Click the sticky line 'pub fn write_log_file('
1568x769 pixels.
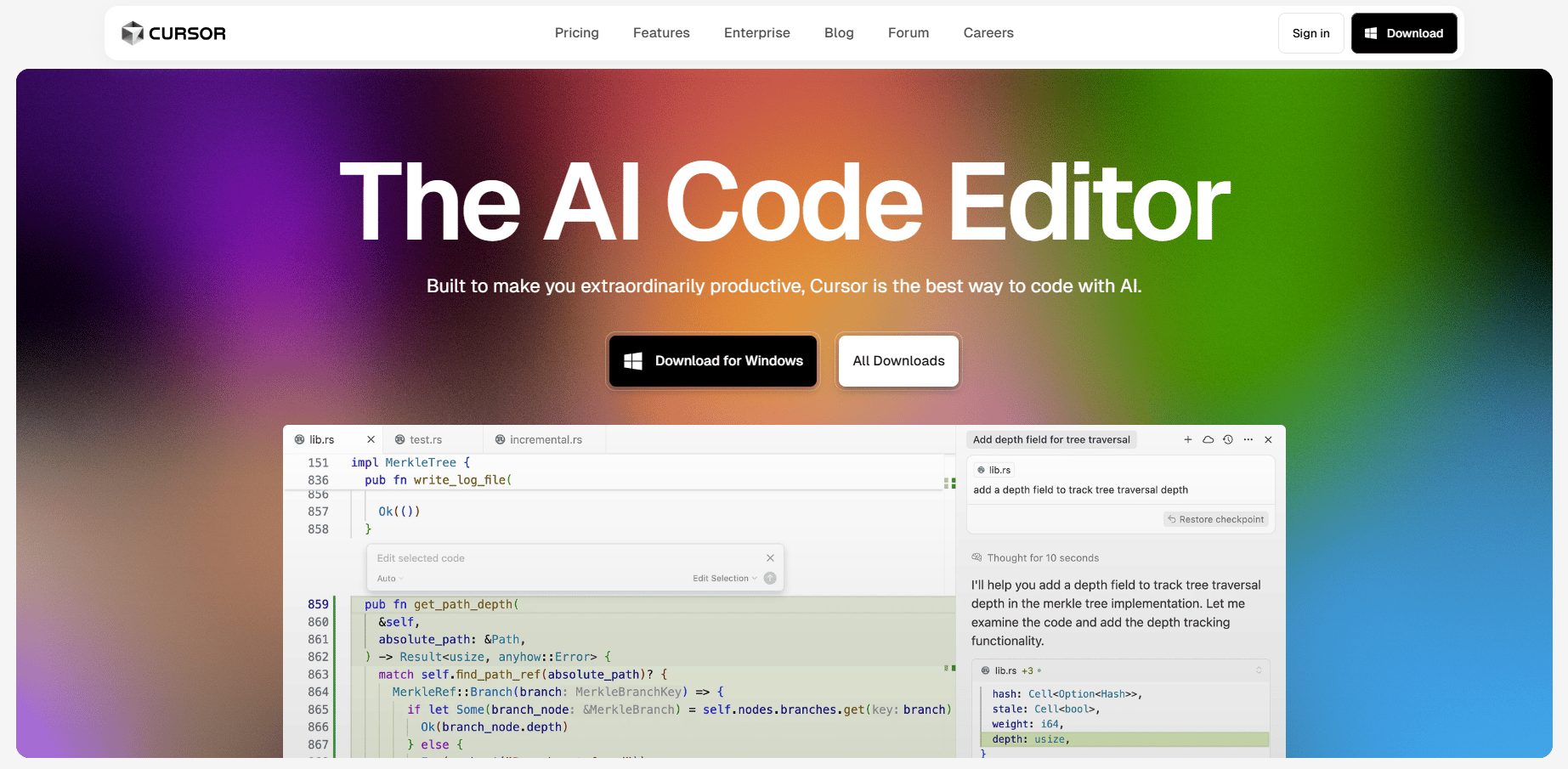click(439, 480)
